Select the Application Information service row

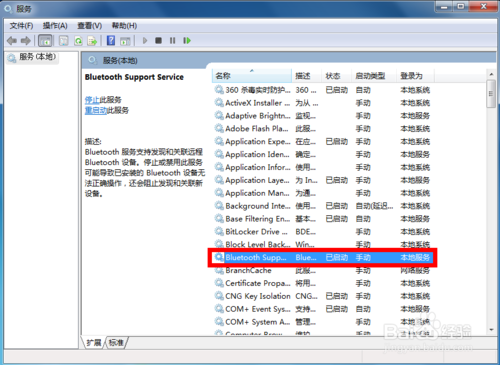322,167
